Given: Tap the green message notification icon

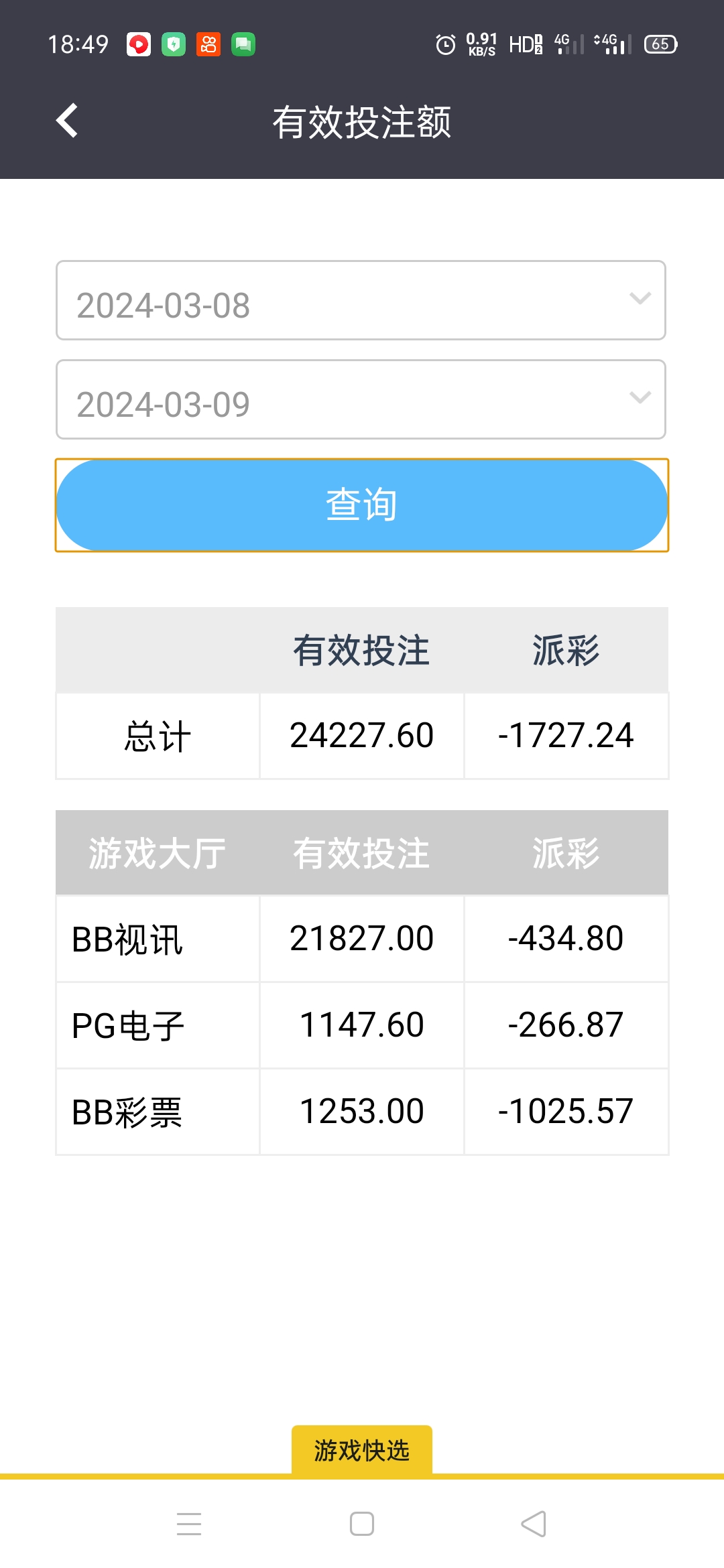Looking at the screenshot, I should [x=243, y=44].
